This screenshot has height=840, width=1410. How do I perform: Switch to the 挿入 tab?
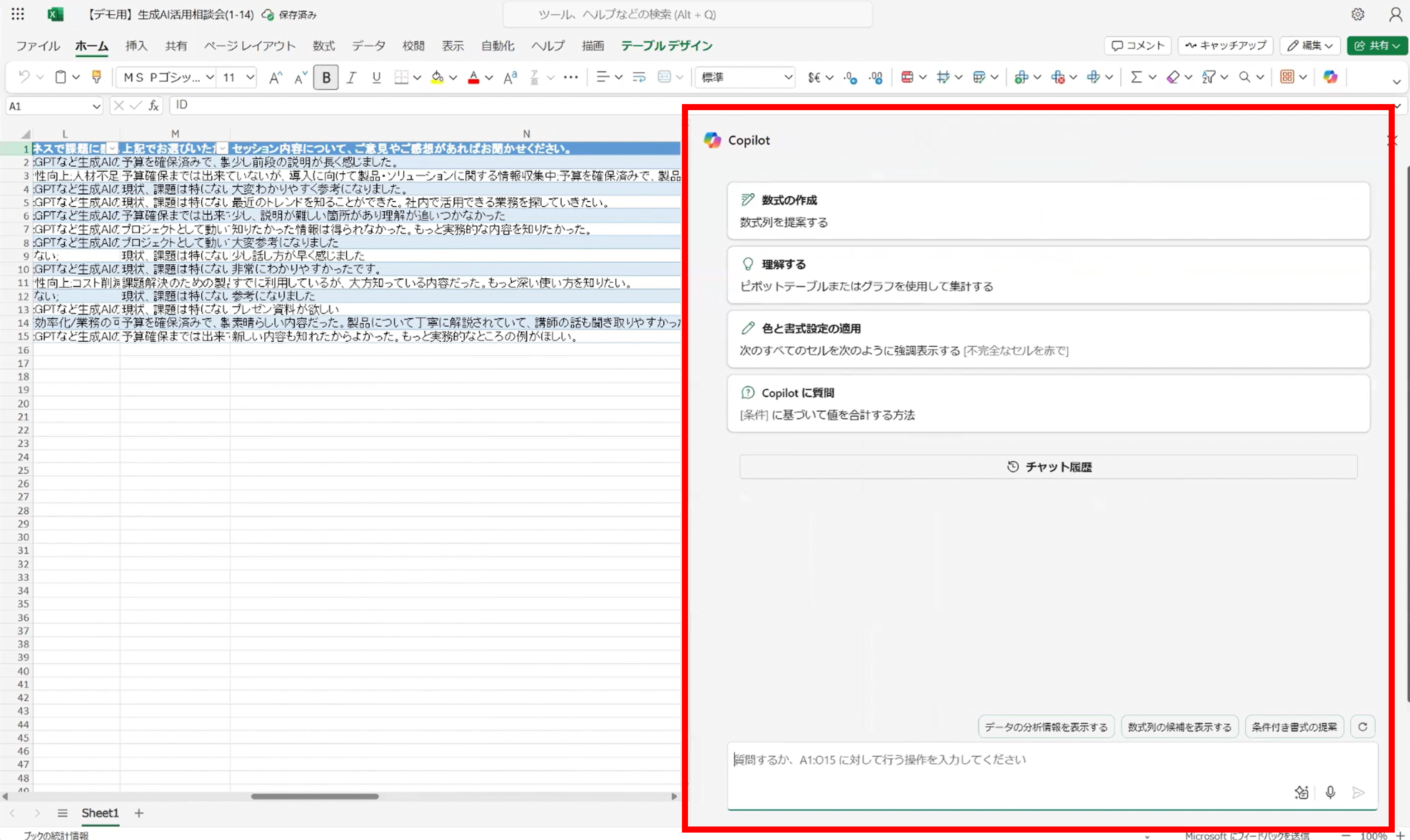click(136, 46)
